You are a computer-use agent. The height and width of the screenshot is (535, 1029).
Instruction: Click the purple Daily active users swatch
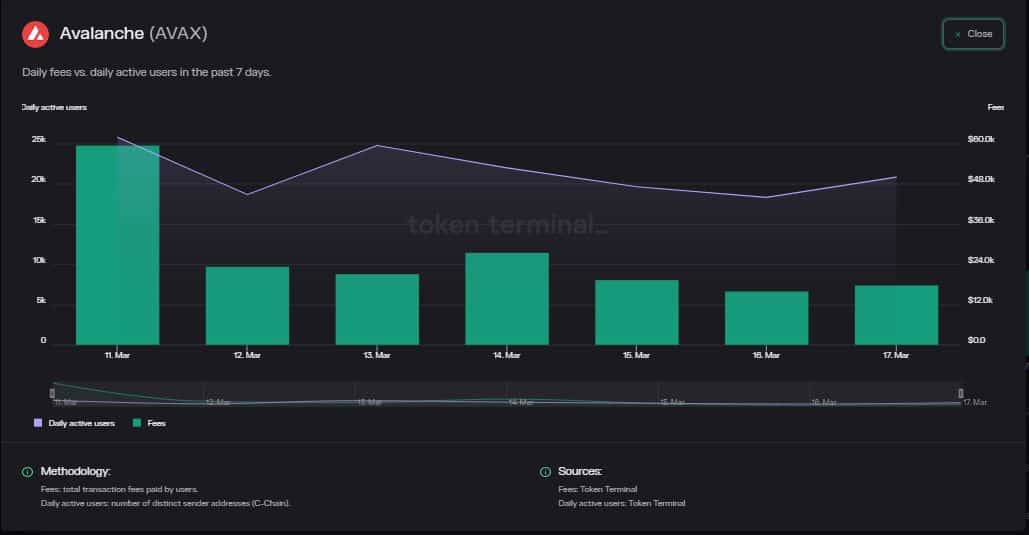pos(38,423)
